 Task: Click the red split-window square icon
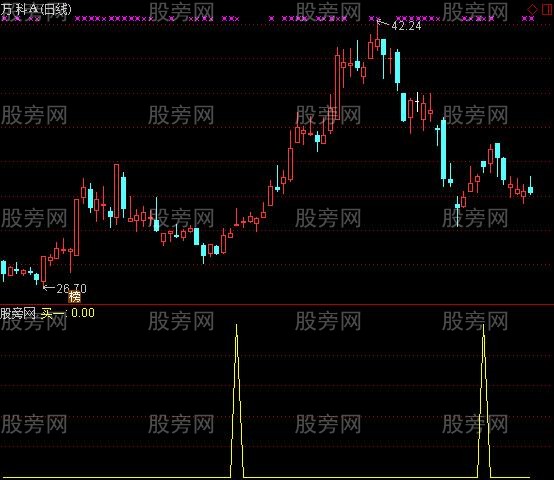point(547,9)
